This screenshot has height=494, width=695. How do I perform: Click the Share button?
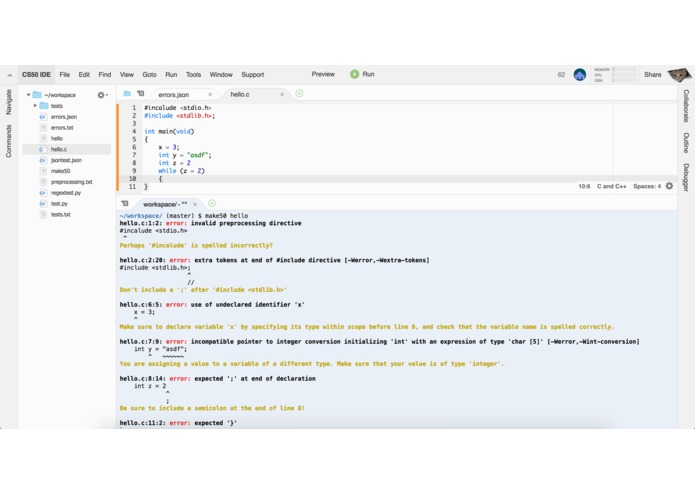652,75
